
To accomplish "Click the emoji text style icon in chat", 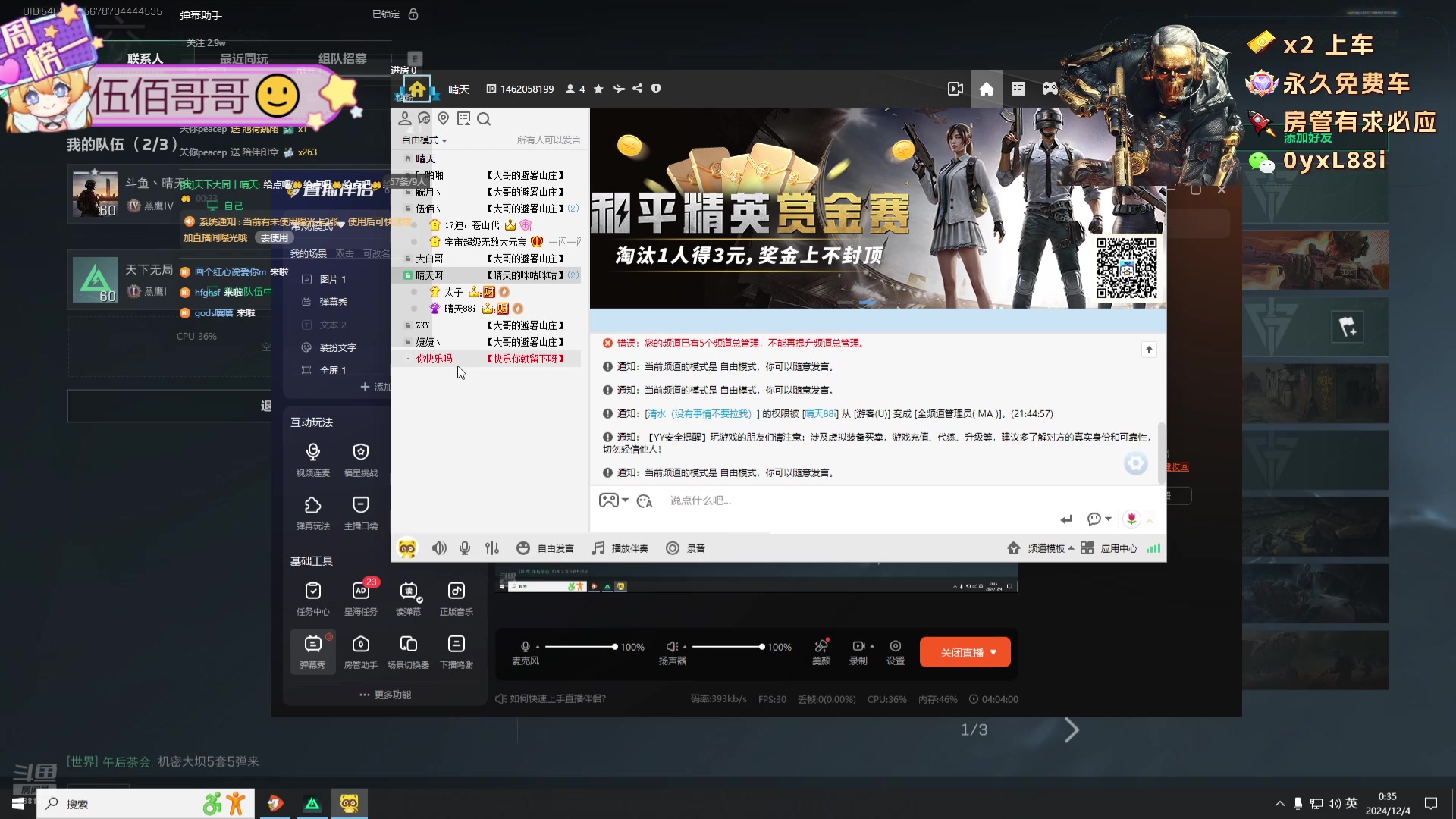I will pyautogui.click(x=645, y=501).
